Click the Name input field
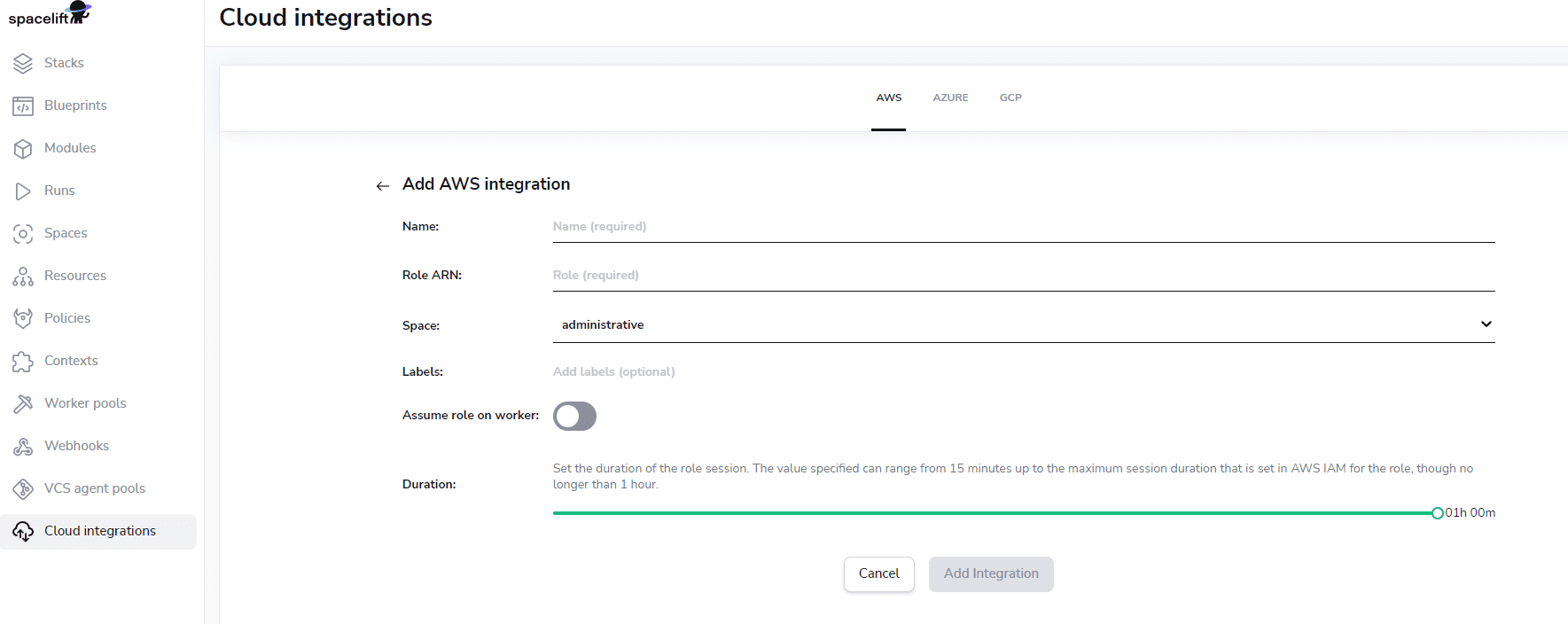 pyautogui.click(x=1024, y=227)
